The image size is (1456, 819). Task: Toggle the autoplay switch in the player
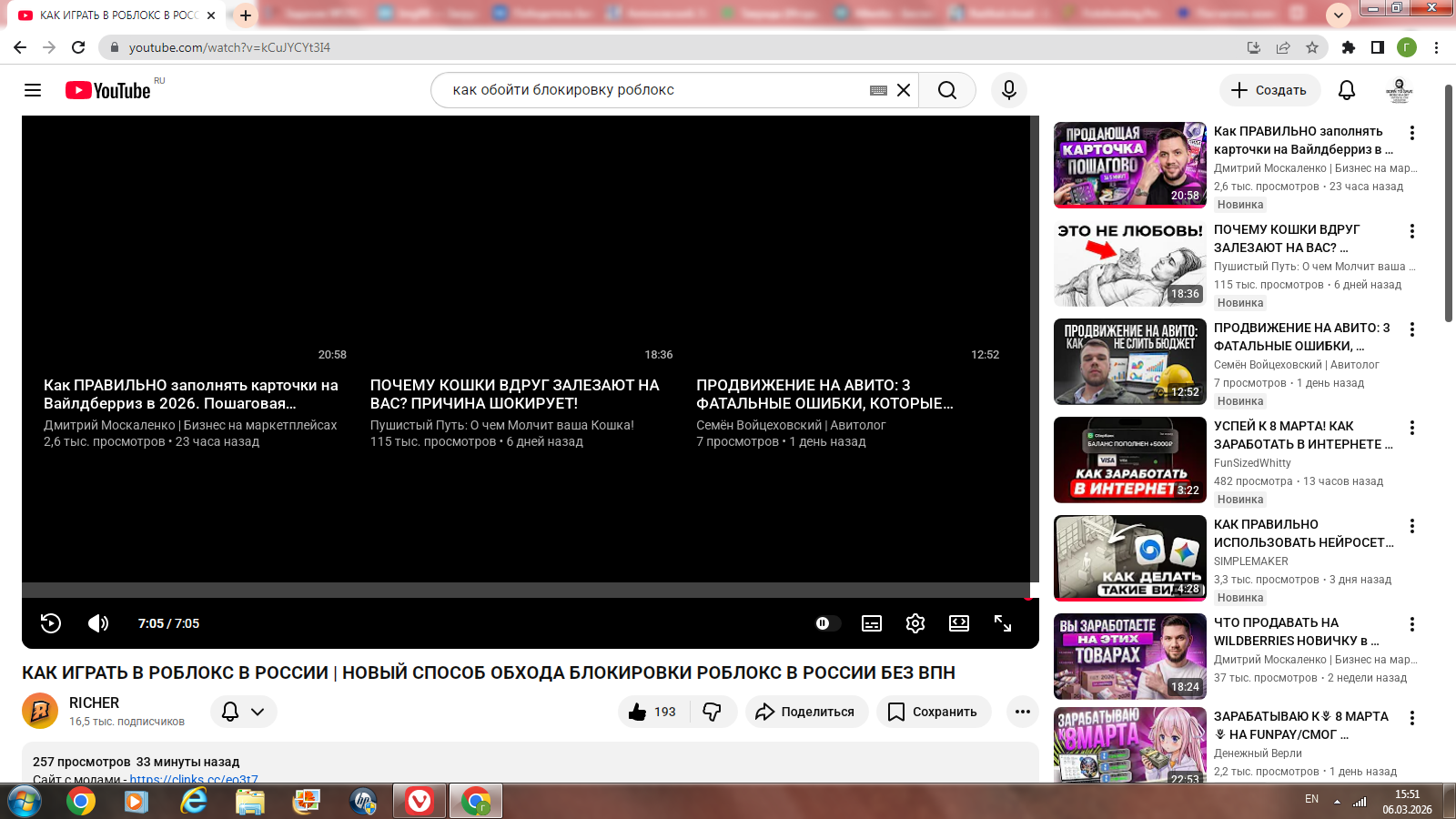827,623
